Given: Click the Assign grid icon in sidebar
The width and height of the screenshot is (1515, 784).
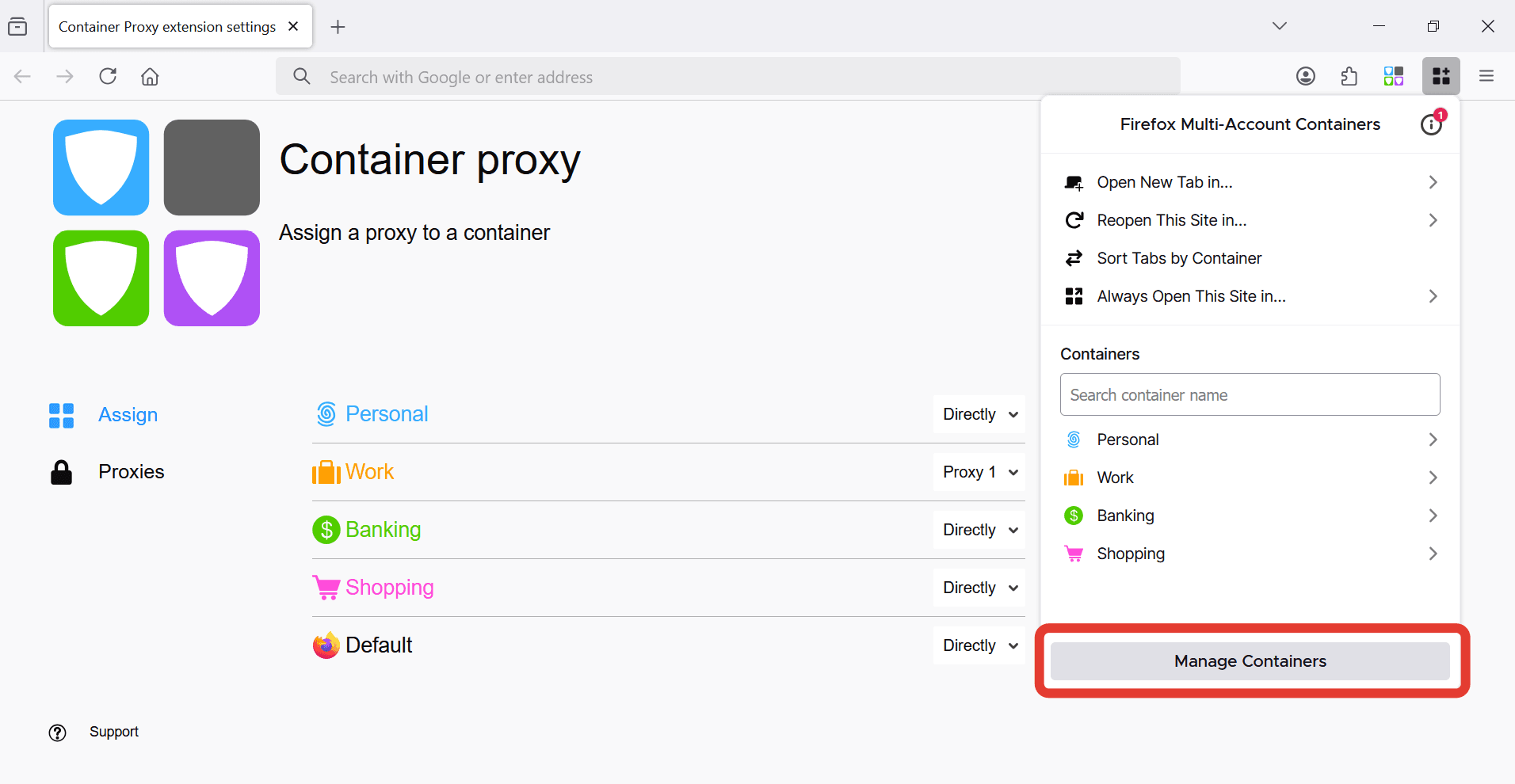Looking at the screenshot, I should pos(61,414).
